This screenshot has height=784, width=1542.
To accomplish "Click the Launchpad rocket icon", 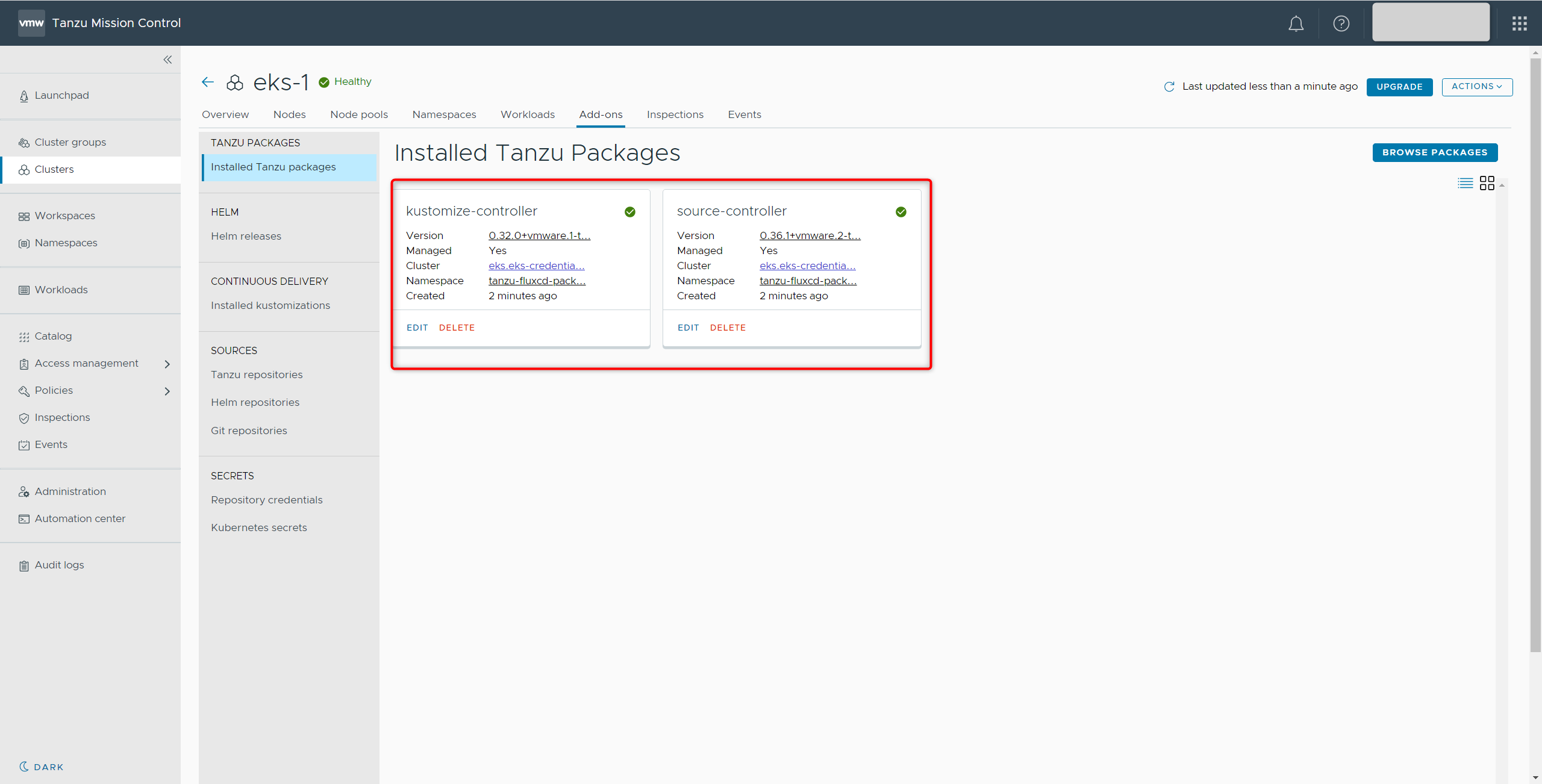I will pos(24,96).
